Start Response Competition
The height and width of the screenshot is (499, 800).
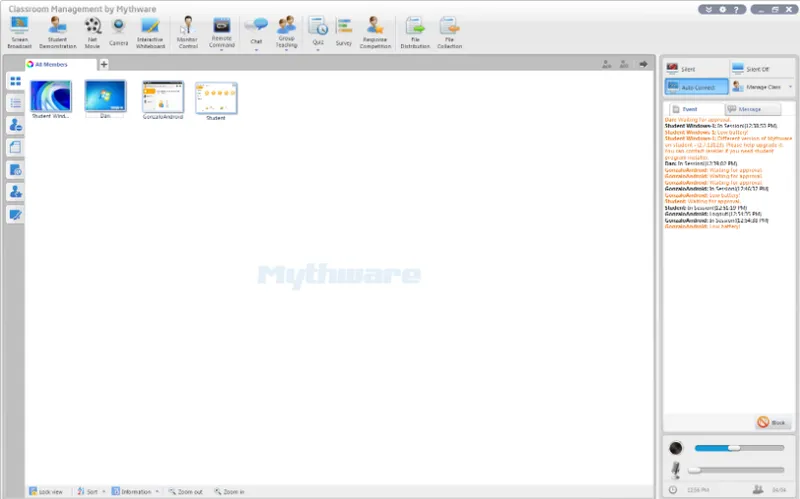pos(375,32)
